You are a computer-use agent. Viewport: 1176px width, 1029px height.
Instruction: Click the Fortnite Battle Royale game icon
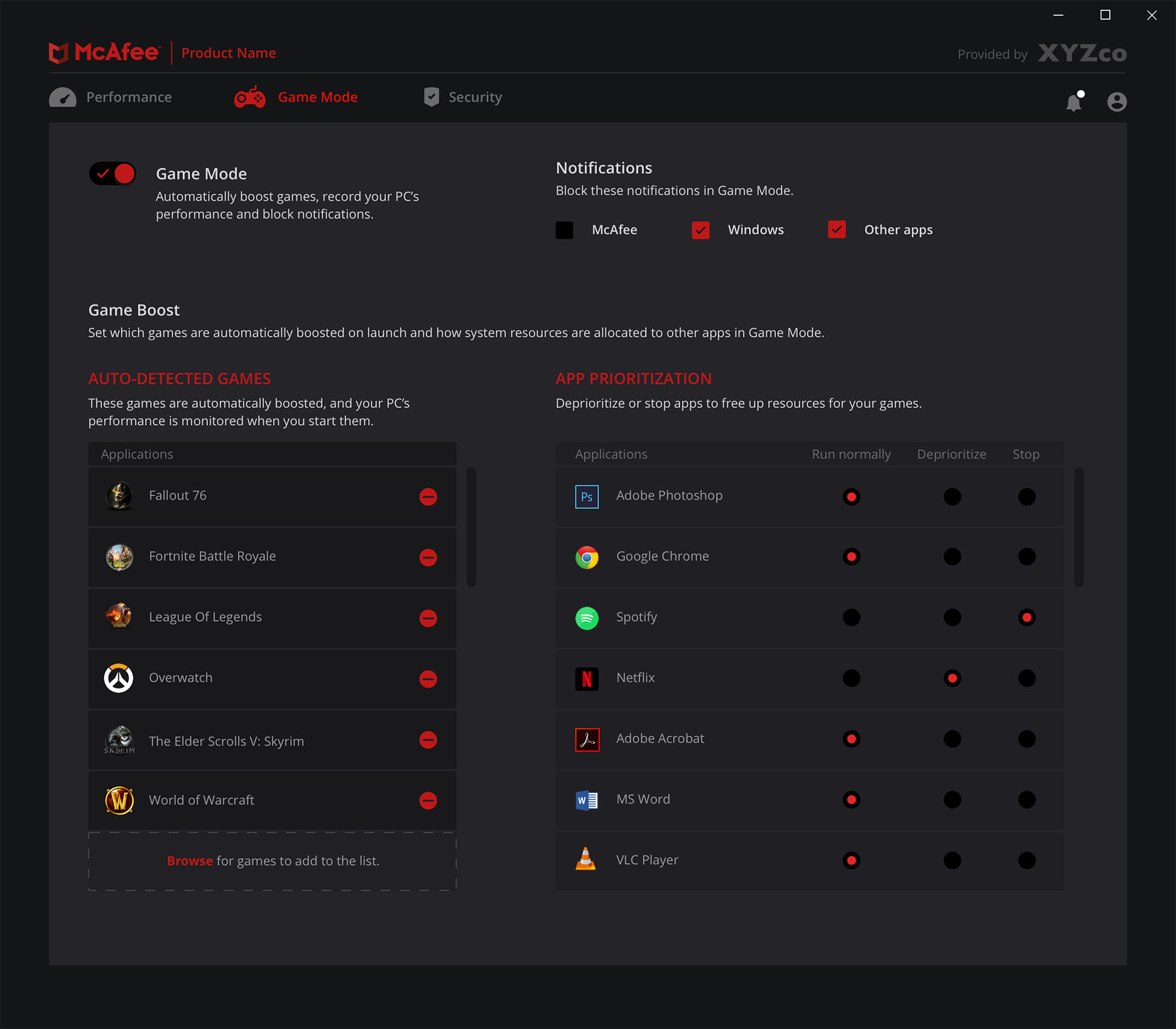(x=119, y=557)
